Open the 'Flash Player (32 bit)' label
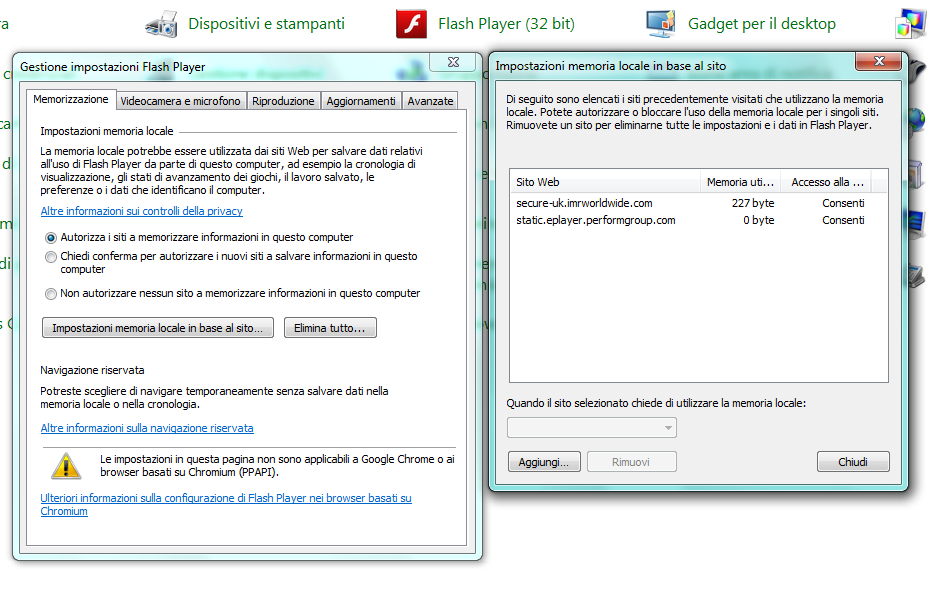Image resolution: width=932 pixels, height=591 pixels. [506, 24]
